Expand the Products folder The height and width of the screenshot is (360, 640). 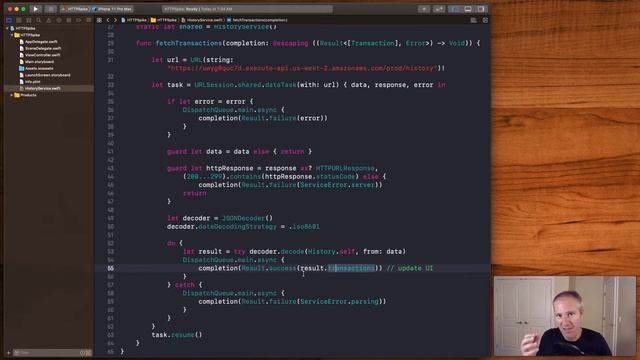(x=11, y=95)
